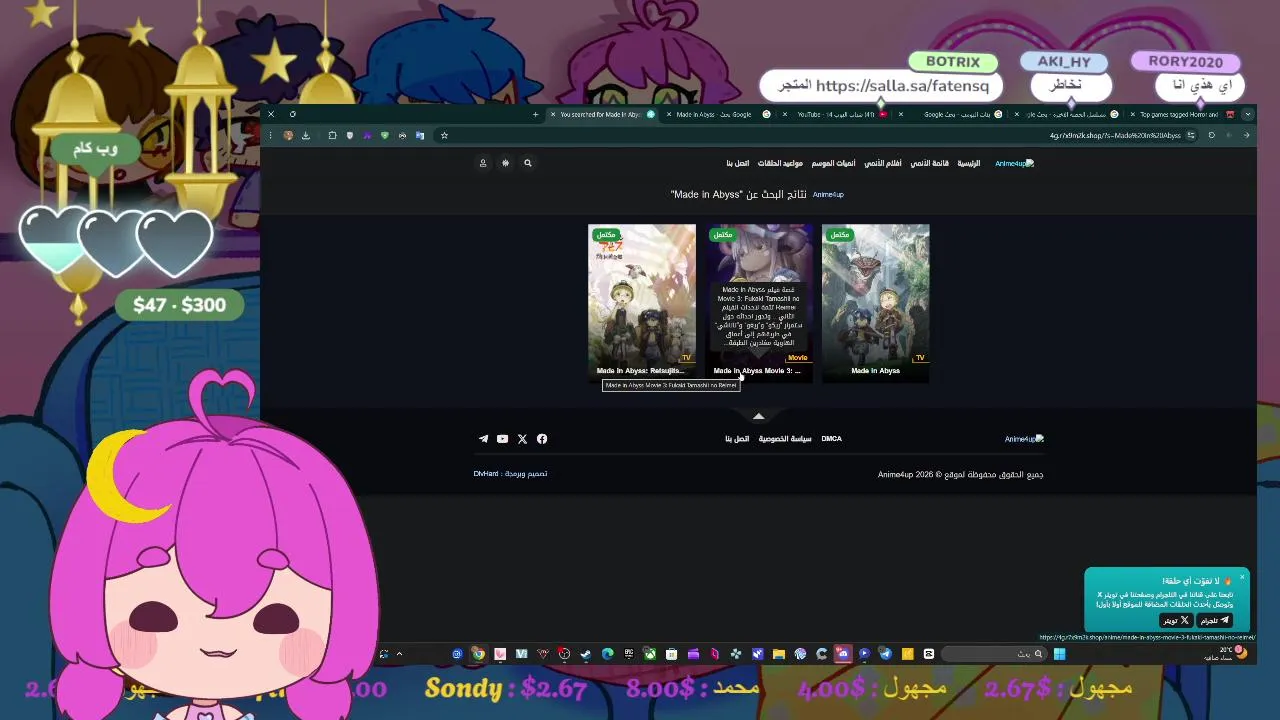Click the تويتر button in the popup
1280x720 pixels.
[1176, 620]
